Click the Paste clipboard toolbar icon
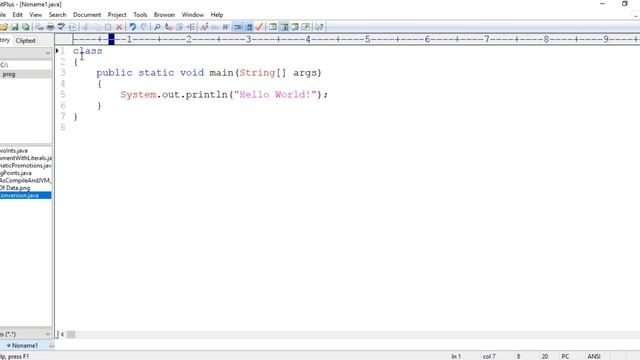The width and height of the screenshot is (640, 360). (108, 27)
